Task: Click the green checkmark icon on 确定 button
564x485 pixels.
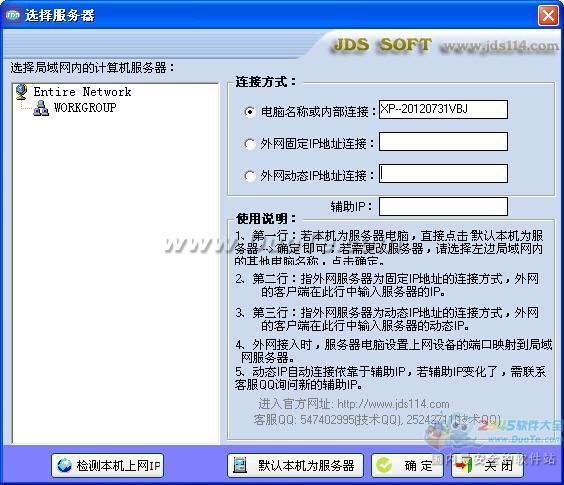Action: (384, 466)
